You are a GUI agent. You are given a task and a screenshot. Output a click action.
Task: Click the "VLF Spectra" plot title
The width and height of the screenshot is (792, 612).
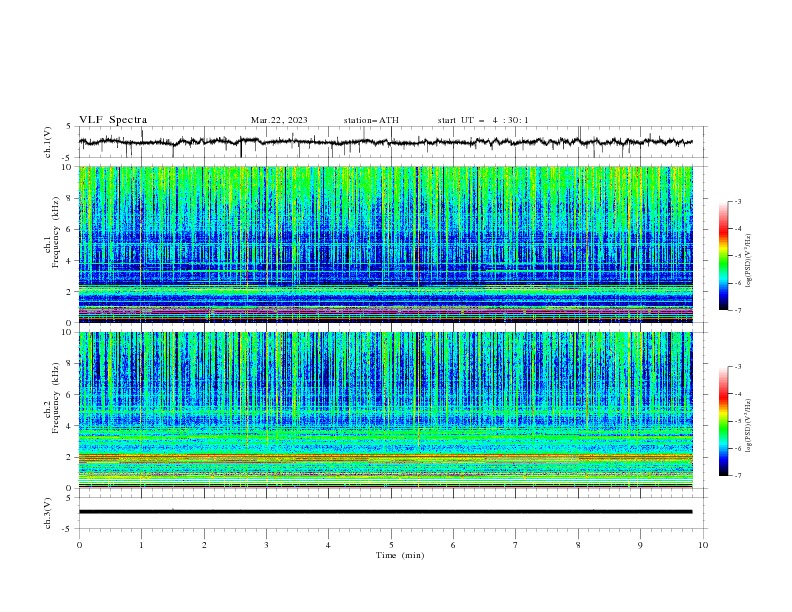click(x=113, y=120)
